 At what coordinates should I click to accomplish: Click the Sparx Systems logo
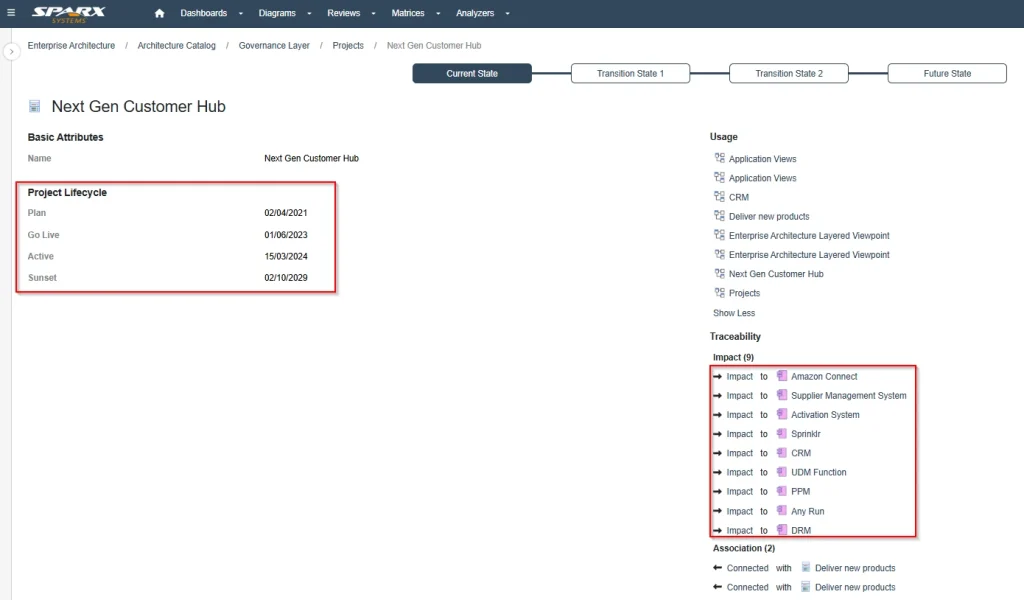(x=69, y=14)
